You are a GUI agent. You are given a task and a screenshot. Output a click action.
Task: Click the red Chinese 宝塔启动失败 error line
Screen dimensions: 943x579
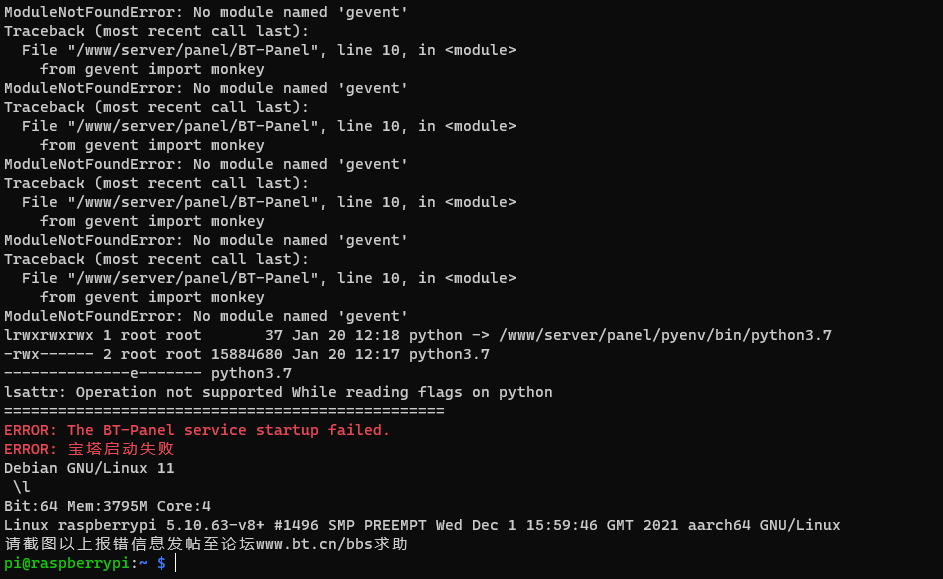tap(89, 449)
